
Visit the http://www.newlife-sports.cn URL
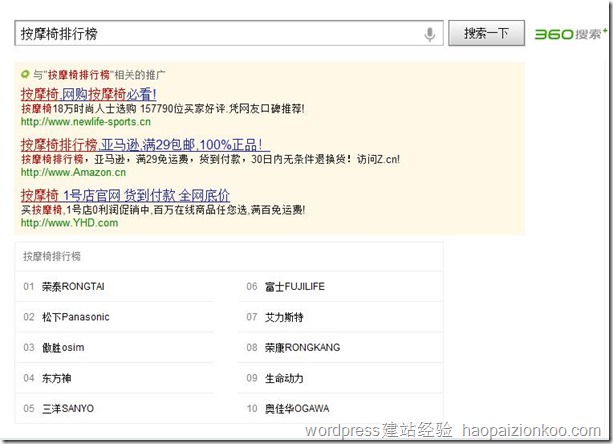tap(86, 122)
